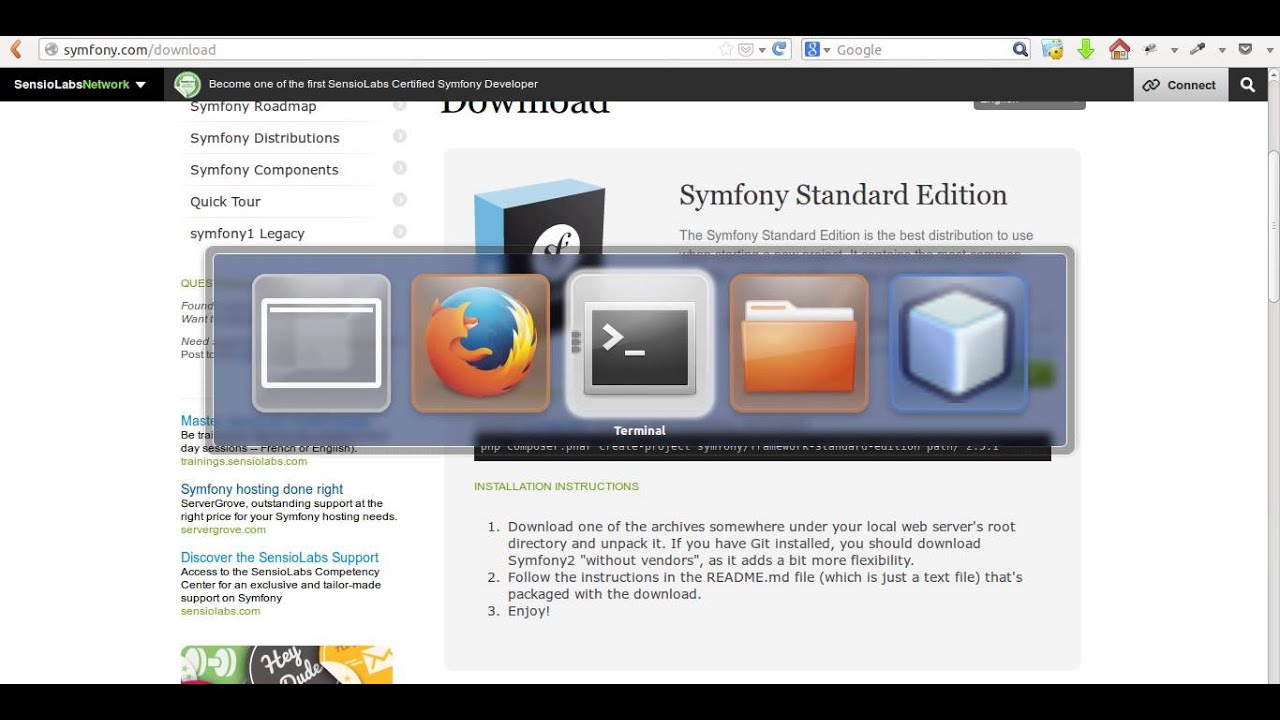Screen dimensions: 1280x720
Task: Open symfony1 Legacy sidebar item
Action: click(247, 234)
